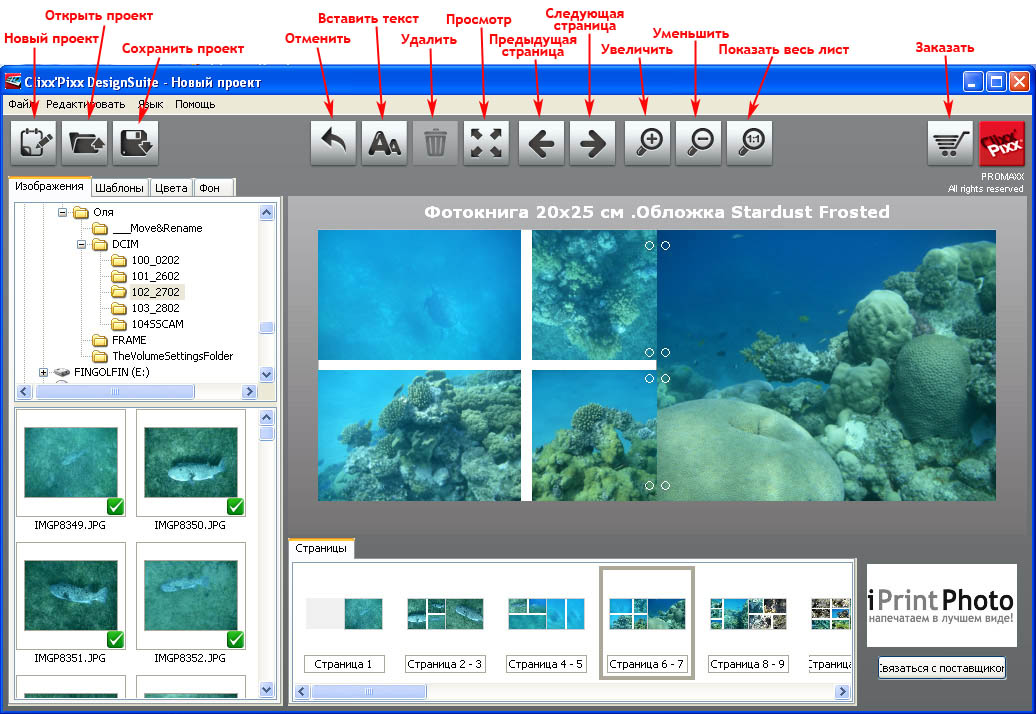Select the IMGP8350.JPG thumbnail

[191, 462]
